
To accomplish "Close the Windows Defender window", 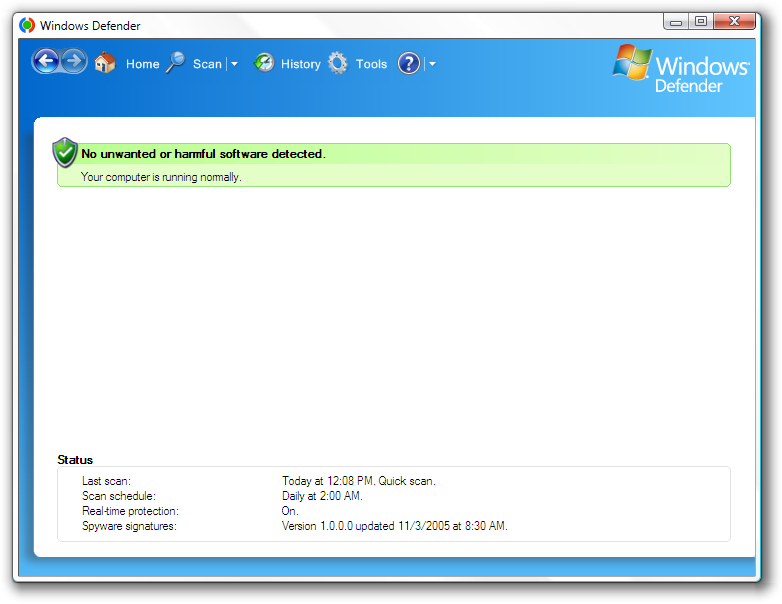I will click(734, 21).
